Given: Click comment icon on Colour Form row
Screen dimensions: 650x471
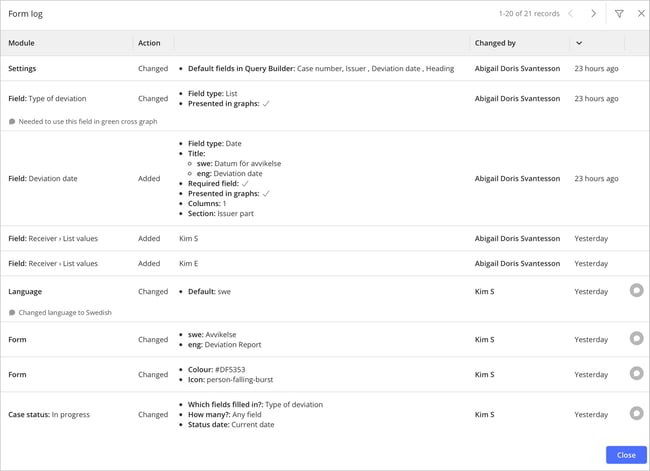Looking at the screenshot, I should coord(636,374).
